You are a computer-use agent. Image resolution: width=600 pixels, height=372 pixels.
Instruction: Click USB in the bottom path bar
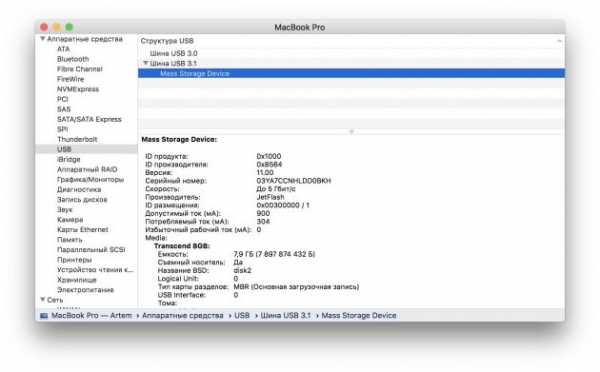point(242,316)
